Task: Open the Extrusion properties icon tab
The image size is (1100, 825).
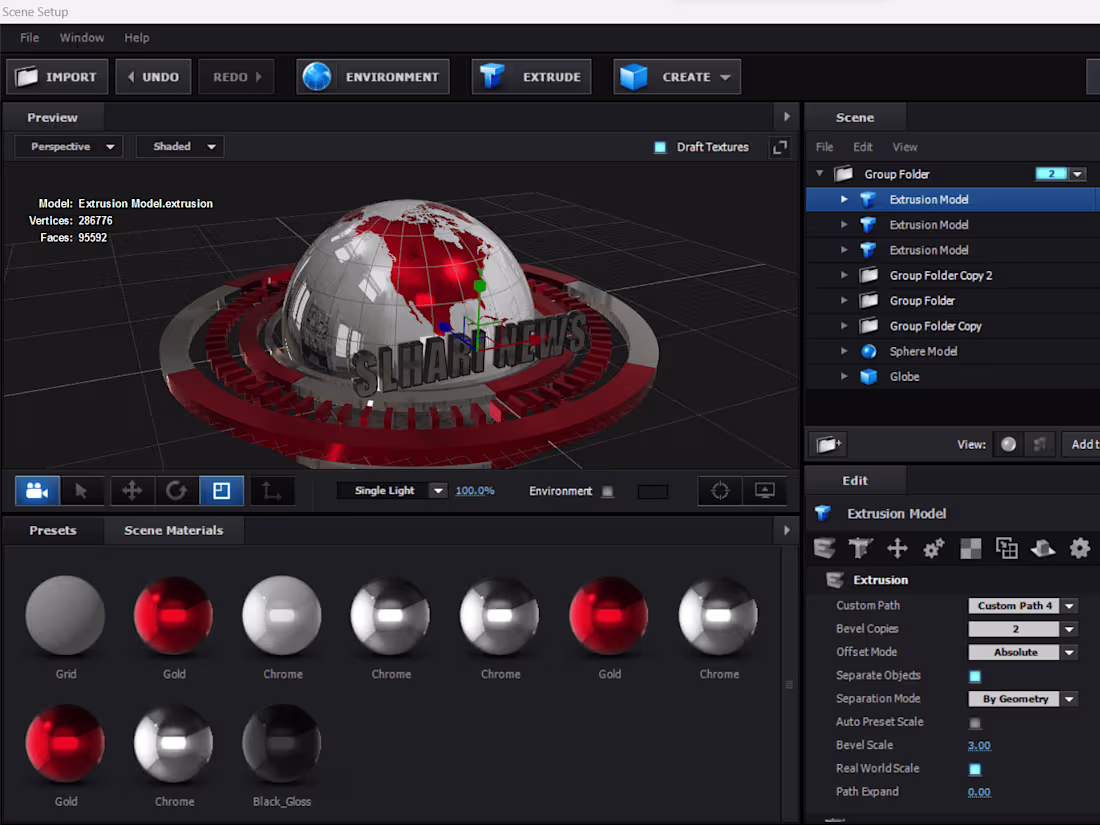Action: point(824,548)
